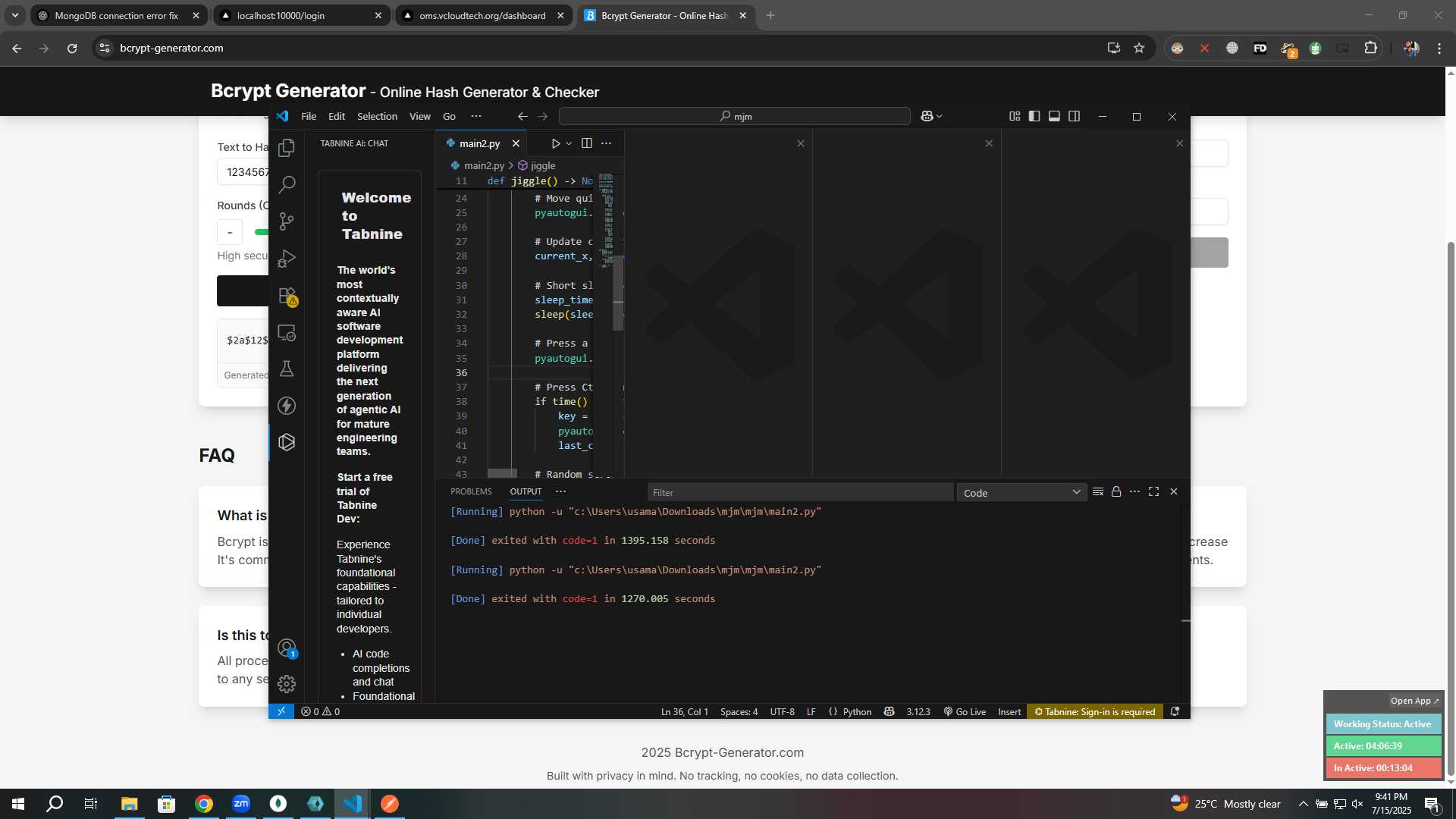The image size is (1456, 819).
Task: Open Run and Debug view
Action: [287, 258]
